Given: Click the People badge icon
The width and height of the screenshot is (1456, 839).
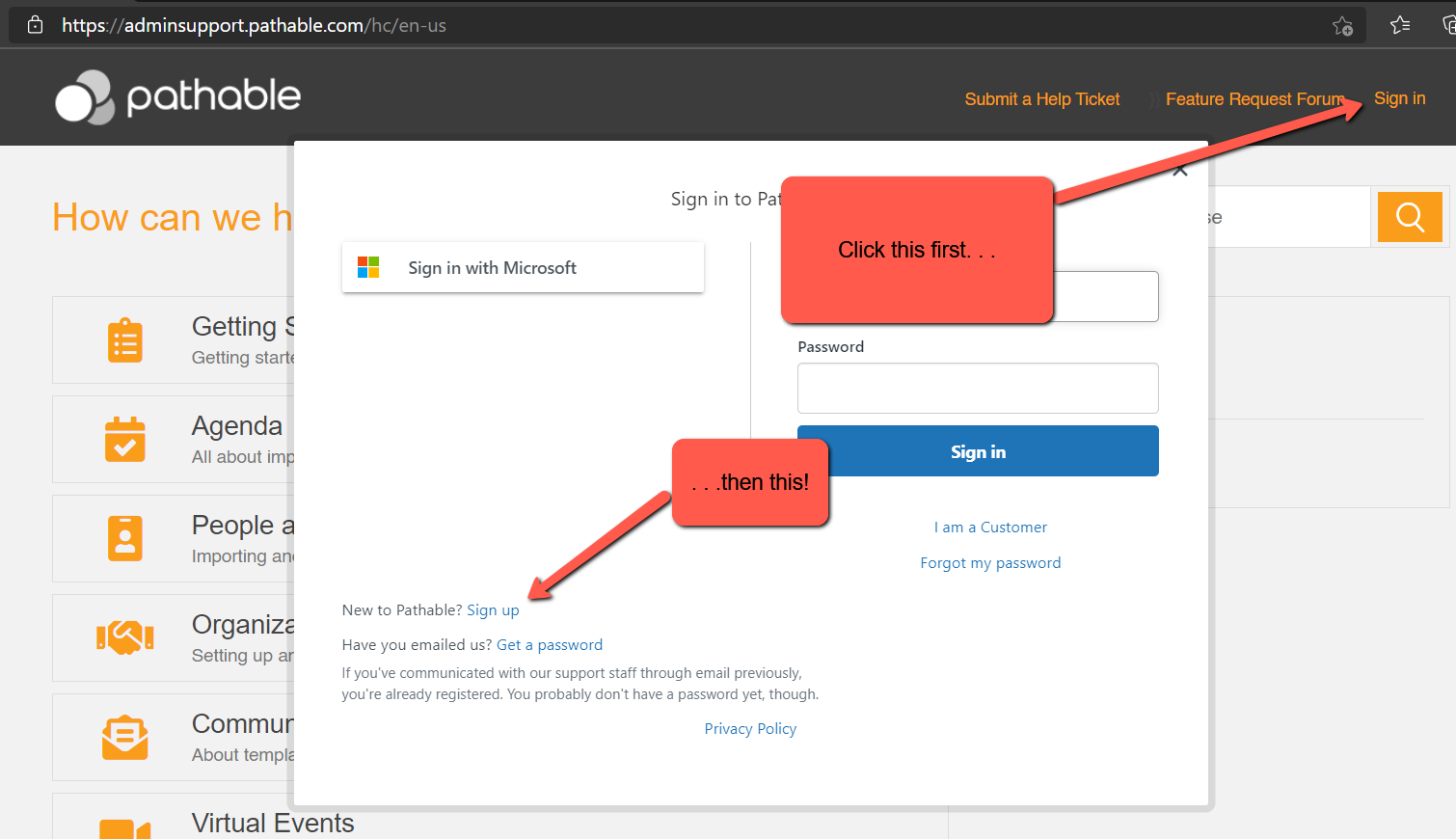Looking at the screenshot, I should click(x=125, y=538).
